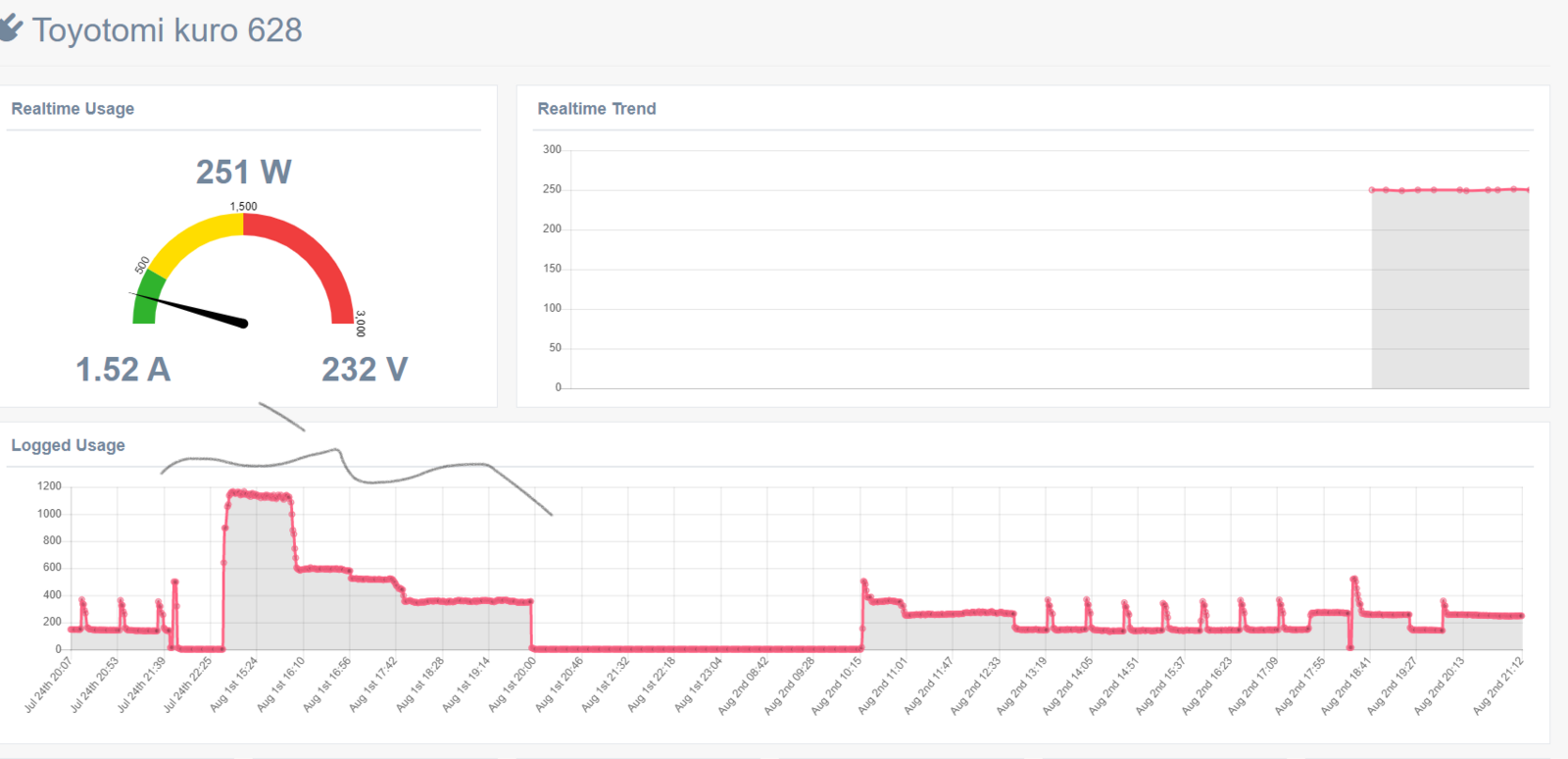This screenshot has height=759, width=1568.
Task: Click the 1000 axis label in Logged Usage
Action: click(49, 514)
